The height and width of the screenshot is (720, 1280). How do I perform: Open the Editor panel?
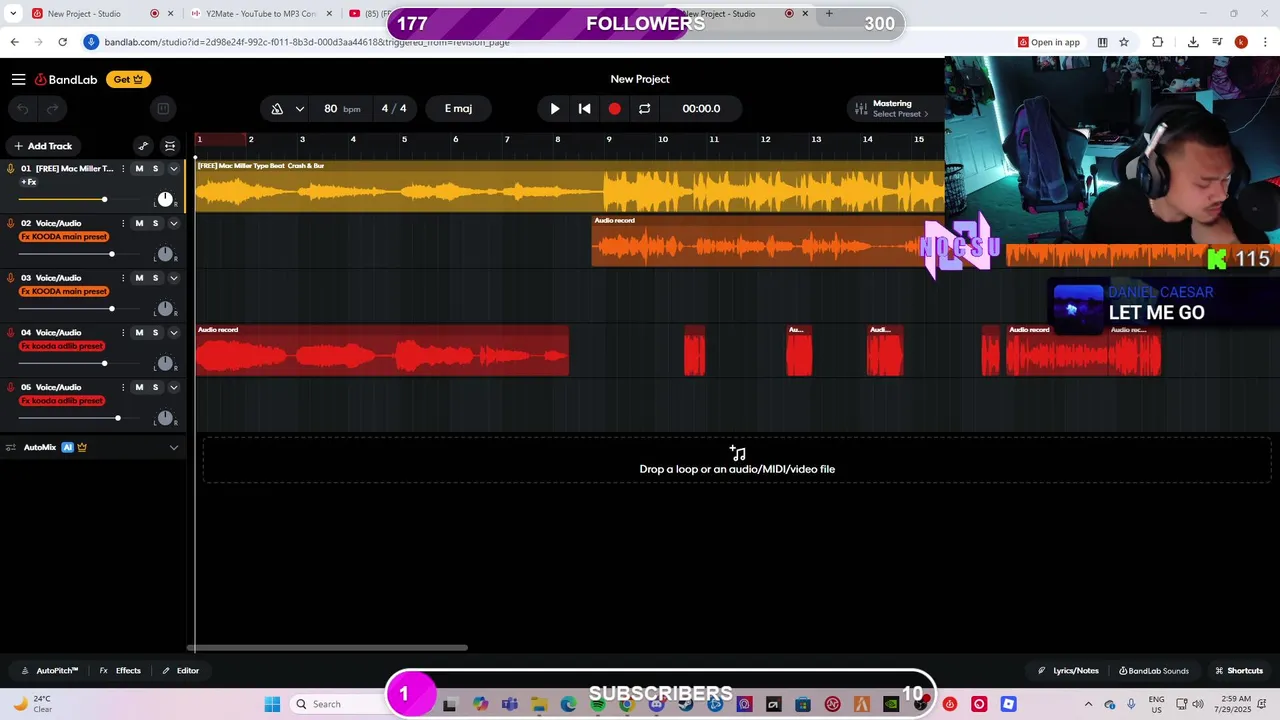click(181, 671)
